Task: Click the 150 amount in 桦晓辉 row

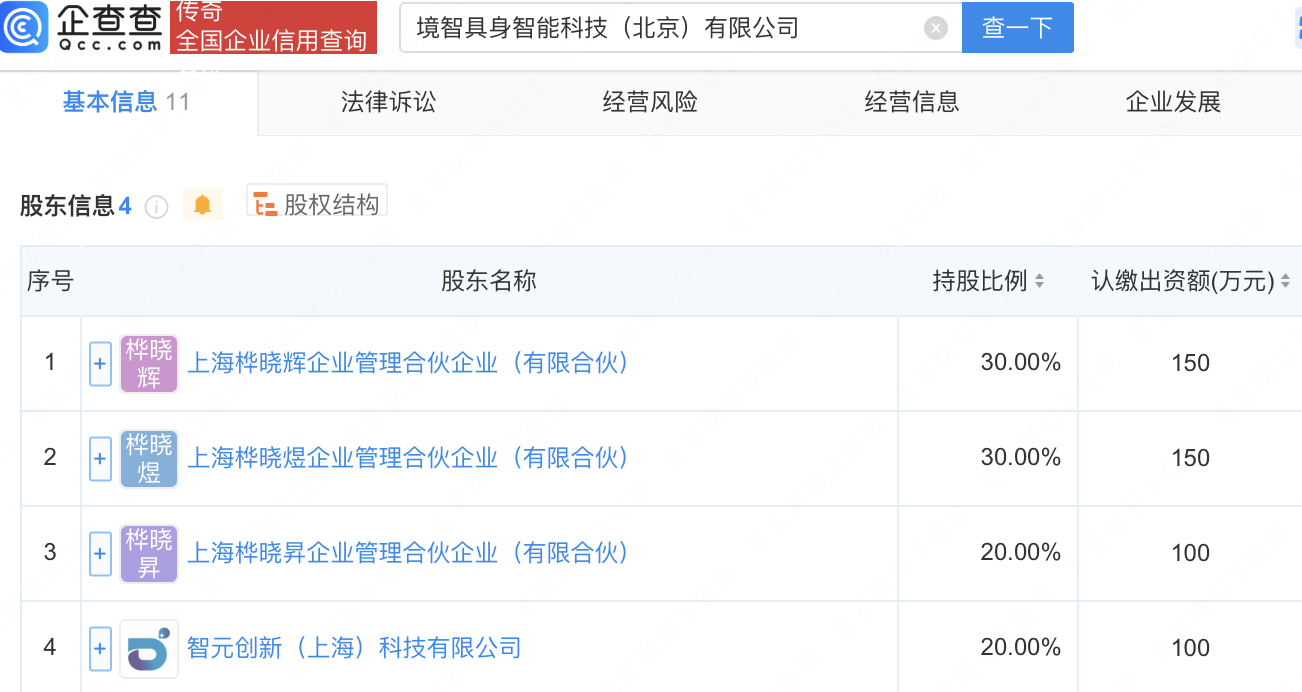Action: pyautogui.click(x=1190, y=363)
